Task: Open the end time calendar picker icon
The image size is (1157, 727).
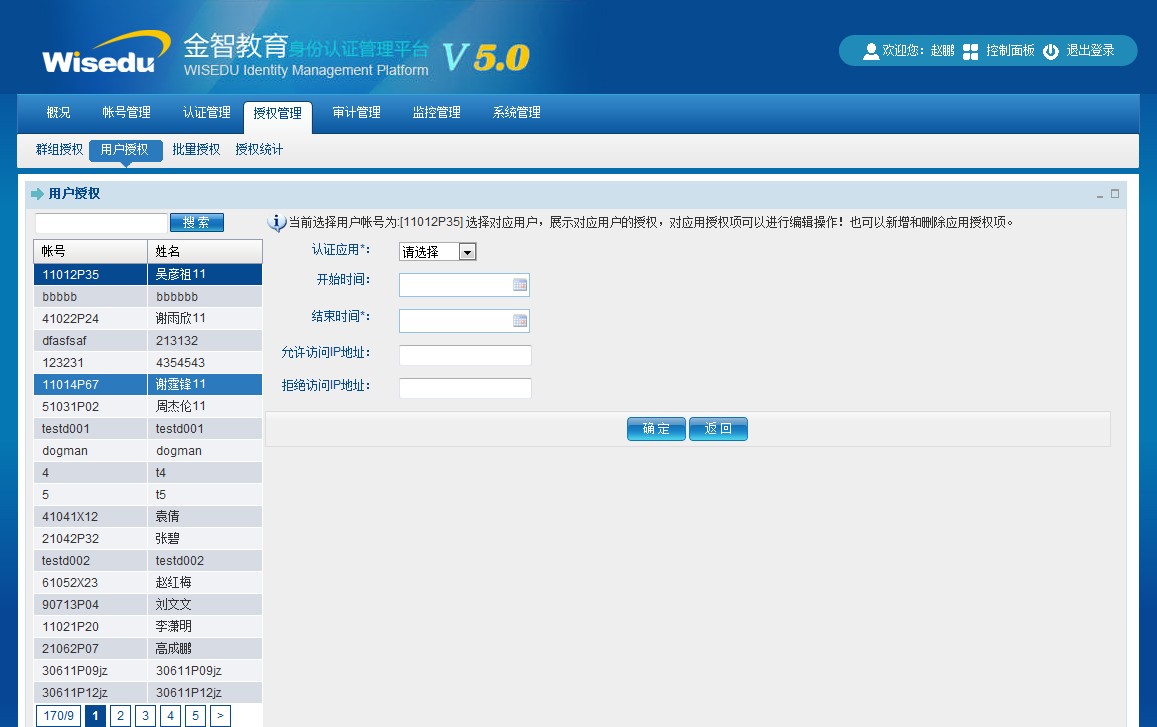Action: (x=519, y=321)
